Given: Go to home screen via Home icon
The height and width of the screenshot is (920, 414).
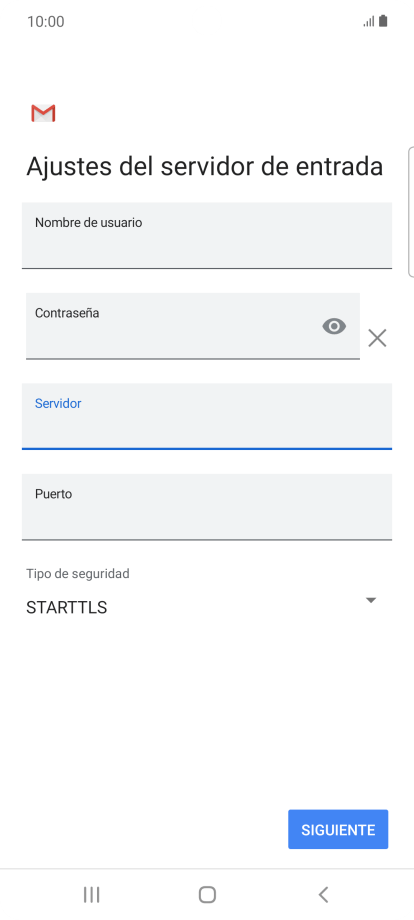Looking at the screenshot, I should [207, 895].
